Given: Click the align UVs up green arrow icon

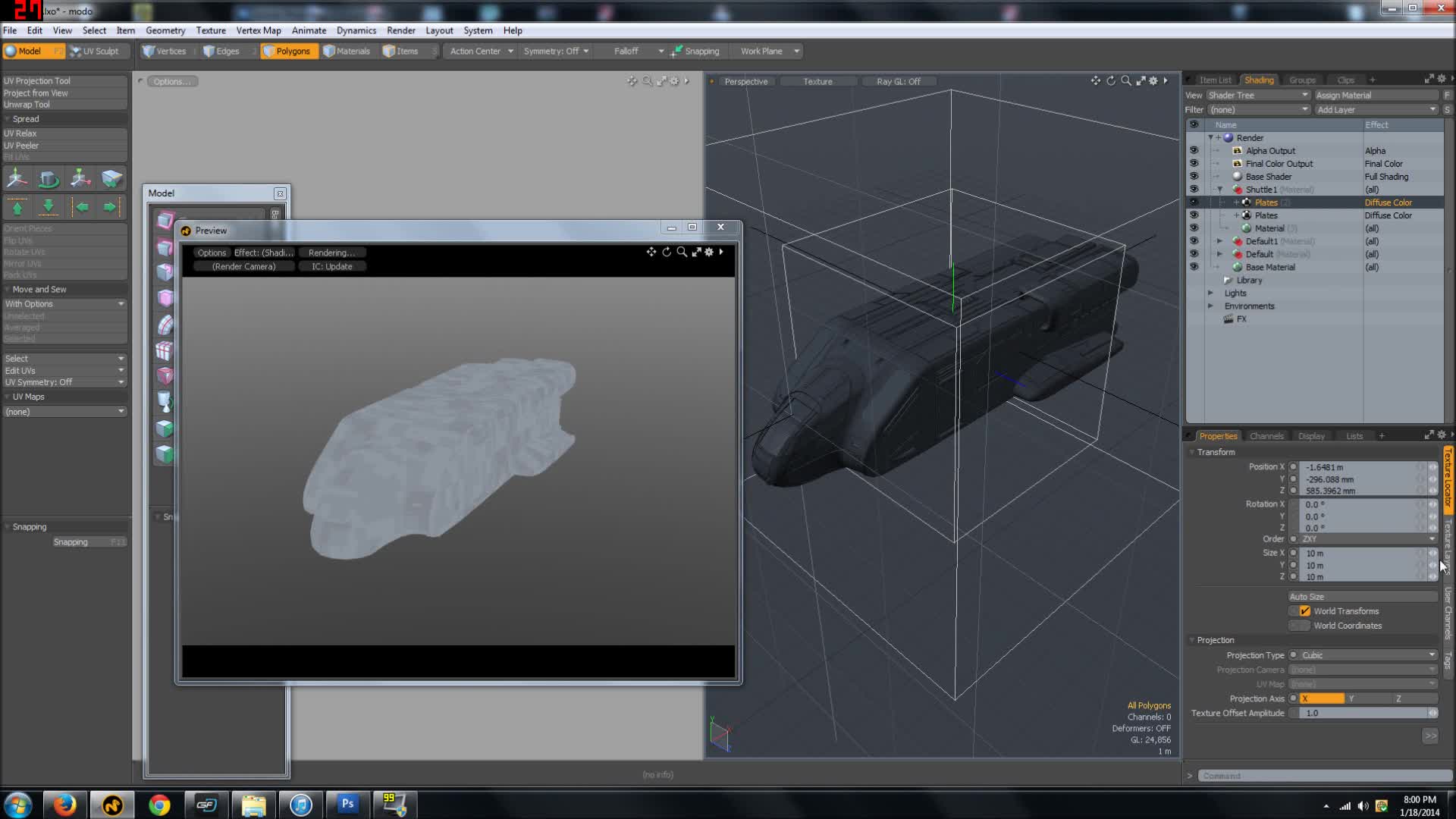Looking at the screenshot, I should (17, 206).
